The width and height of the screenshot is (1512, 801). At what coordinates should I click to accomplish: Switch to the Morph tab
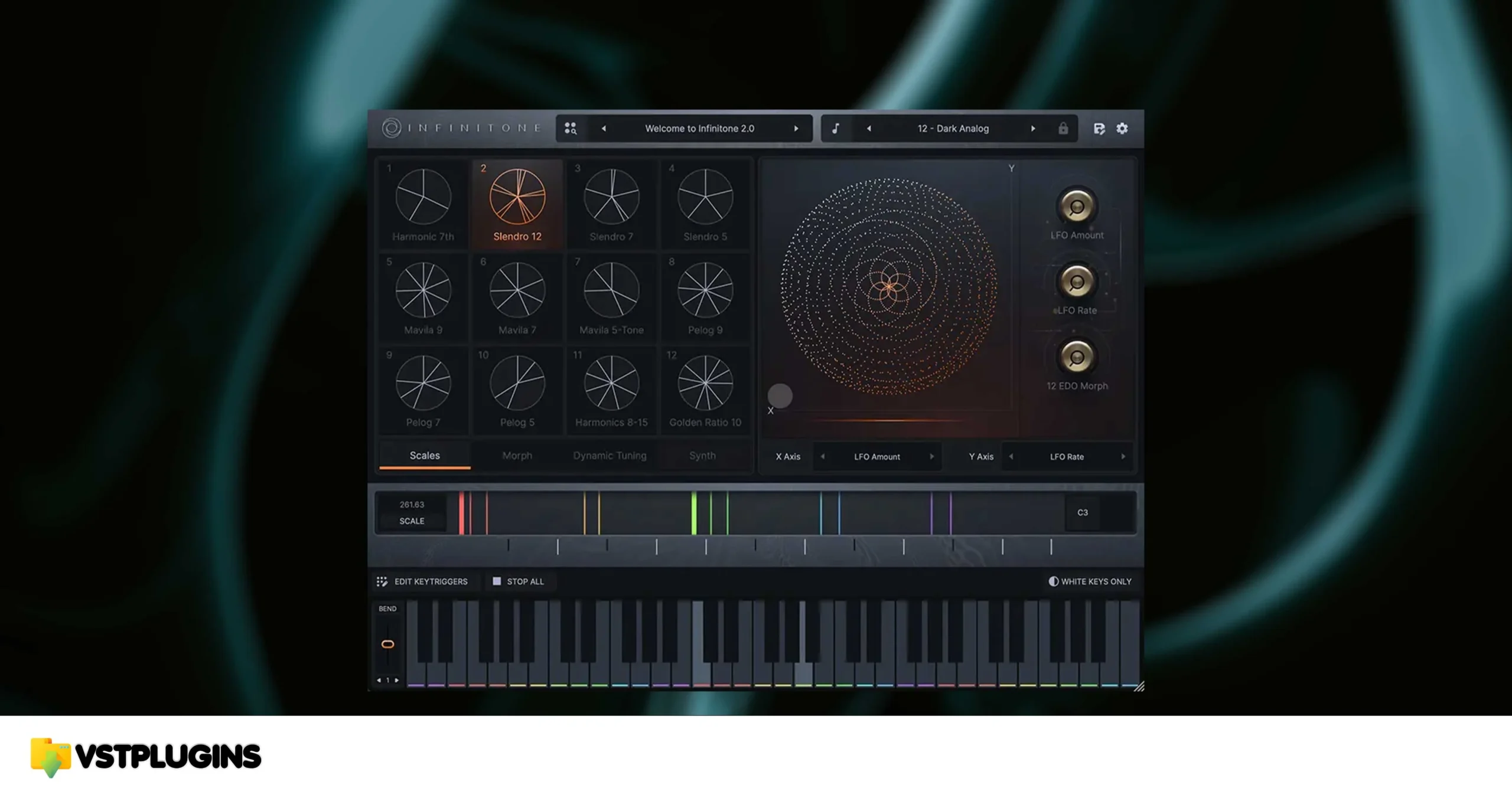(517, 456)
